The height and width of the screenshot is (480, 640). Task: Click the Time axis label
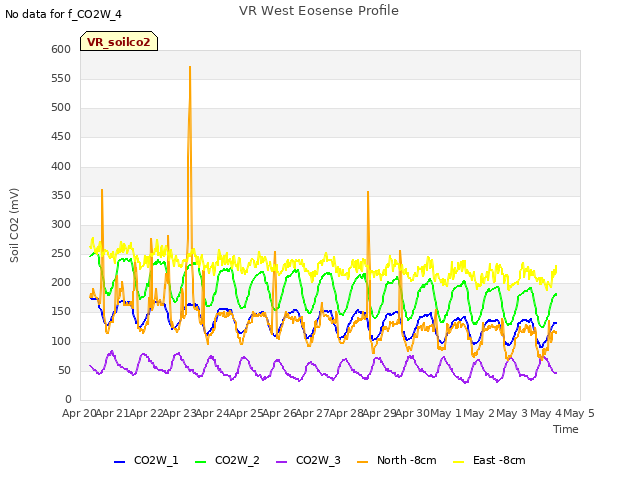566,429
